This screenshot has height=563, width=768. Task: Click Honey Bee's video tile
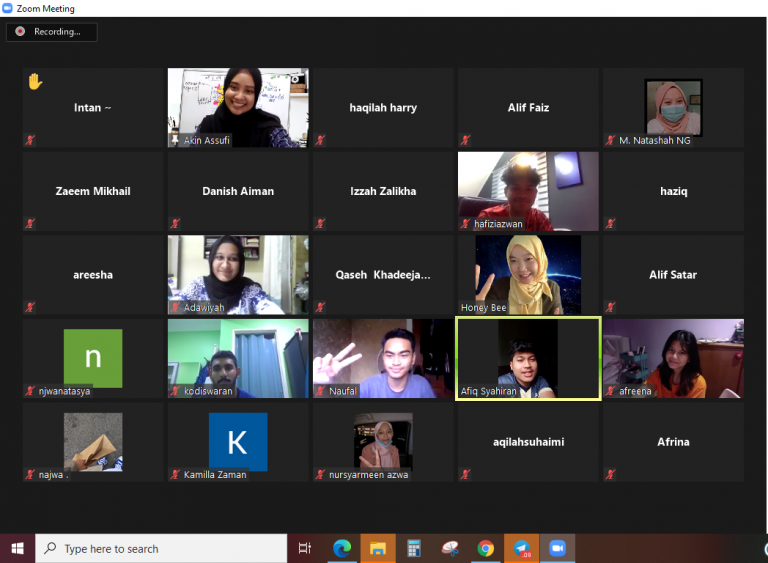[x=528, y=274]
